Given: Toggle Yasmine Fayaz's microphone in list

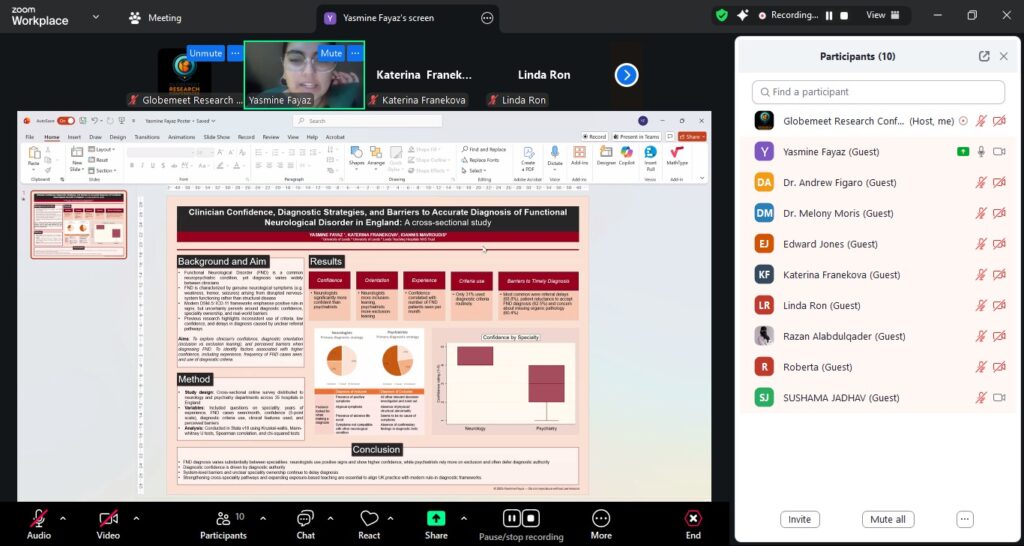Looking at the screenshot, I should click(981, 151).
